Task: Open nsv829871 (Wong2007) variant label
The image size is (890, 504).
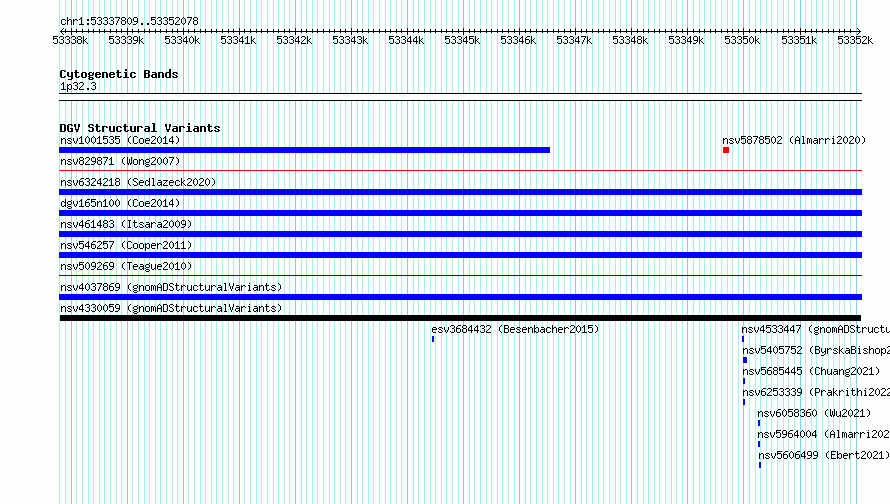Action: click(x=120, y=161)
